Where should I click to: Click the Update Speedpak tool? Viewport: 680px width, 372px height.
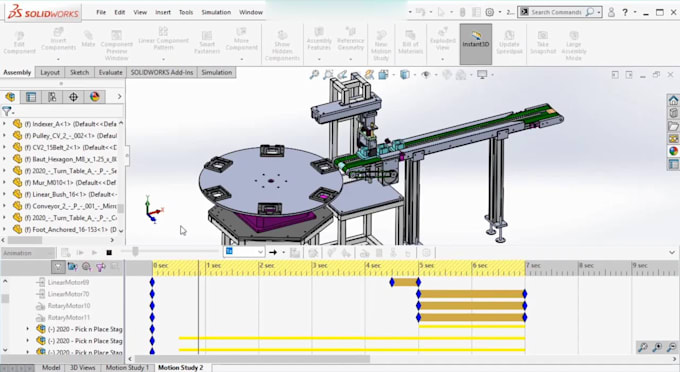click(x=509, y=43)
